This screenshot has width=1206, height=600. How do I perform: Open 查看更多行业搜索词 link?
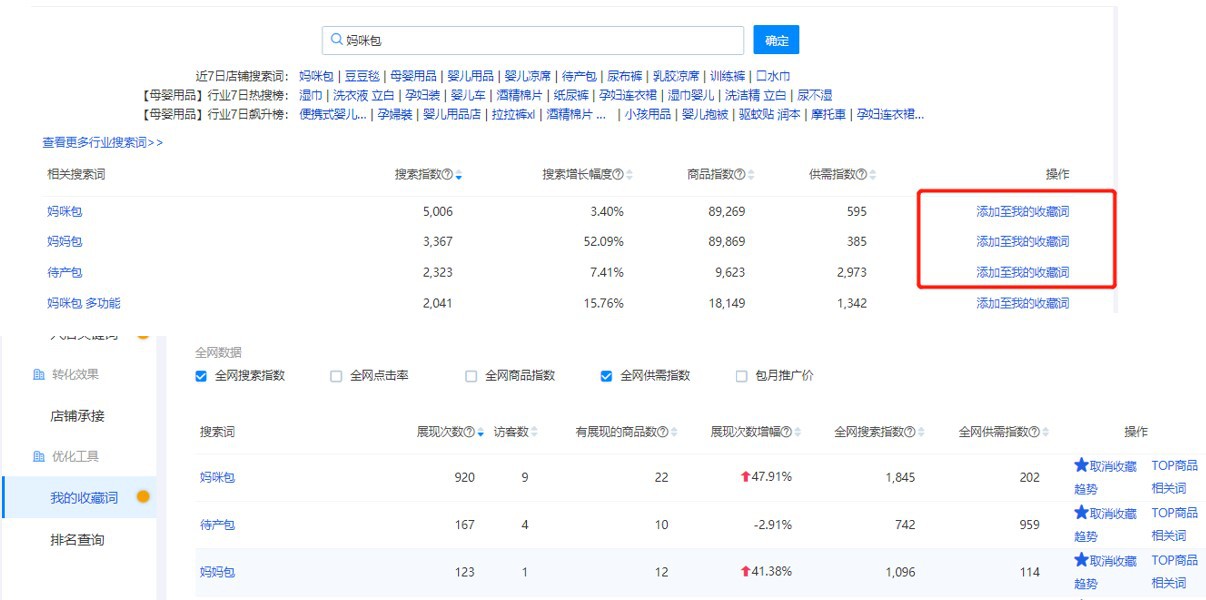pos(102,143)
